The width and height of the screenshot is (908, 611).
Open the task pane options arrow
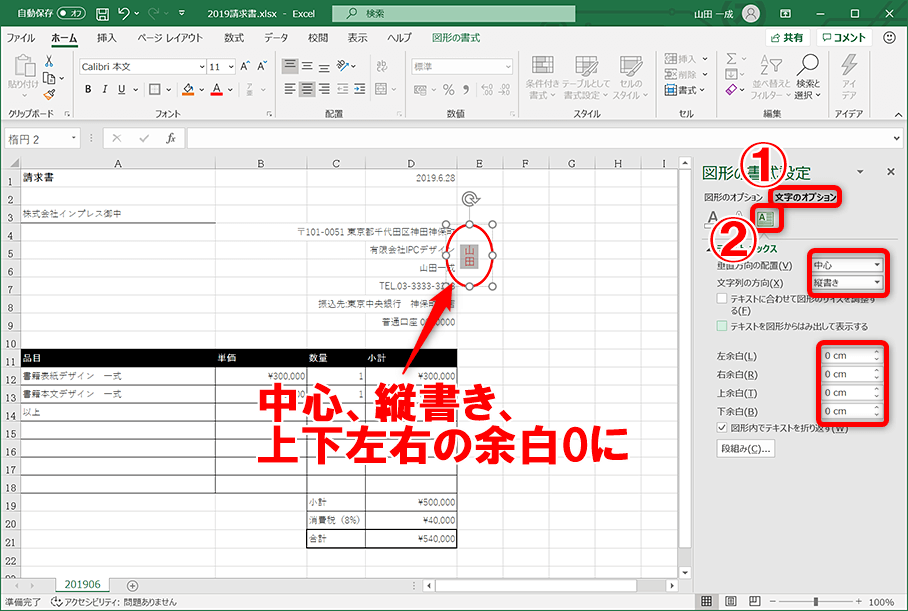coord(860,171)
